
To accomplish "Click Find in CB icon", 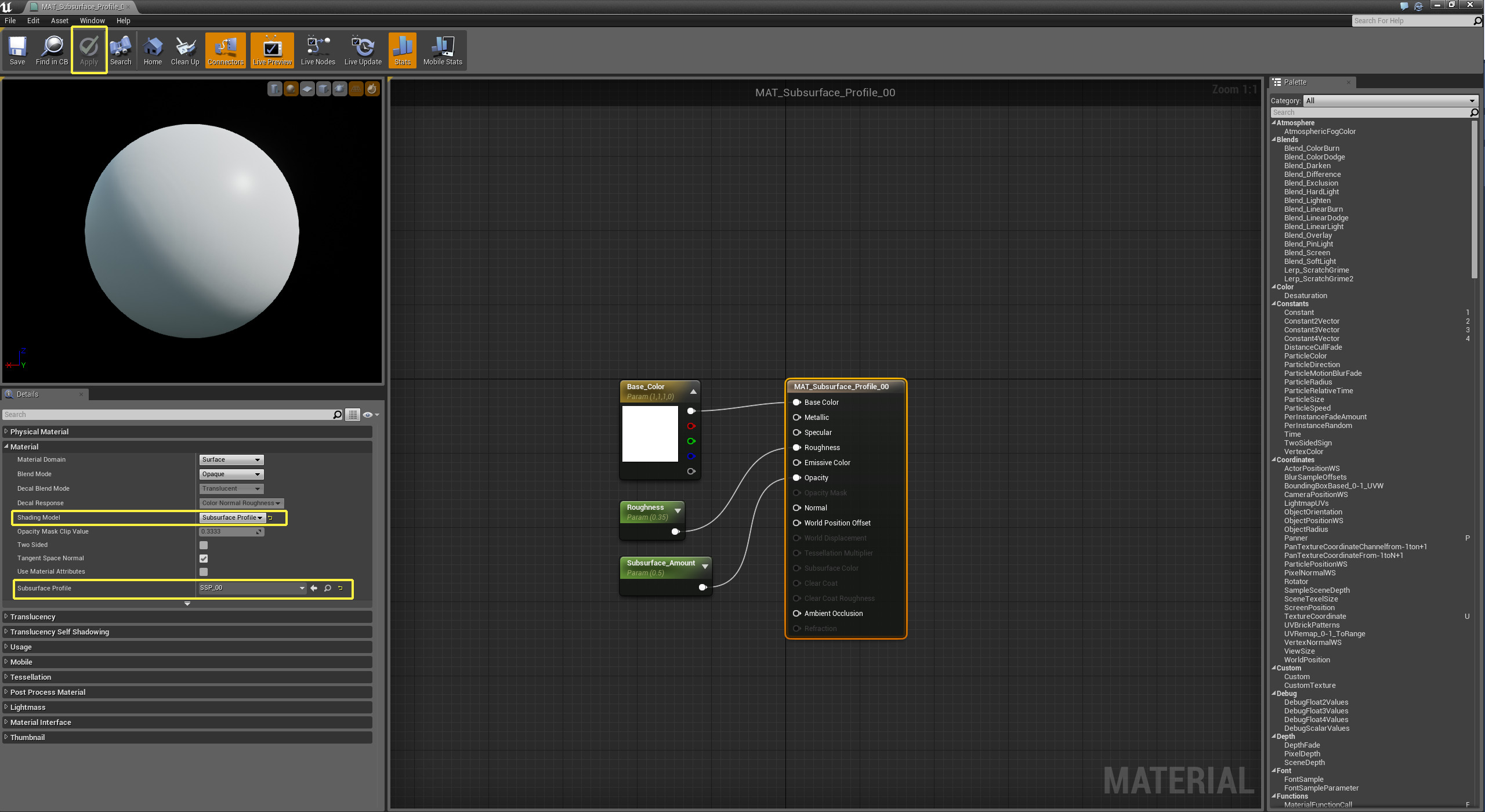I will point(52,50).
